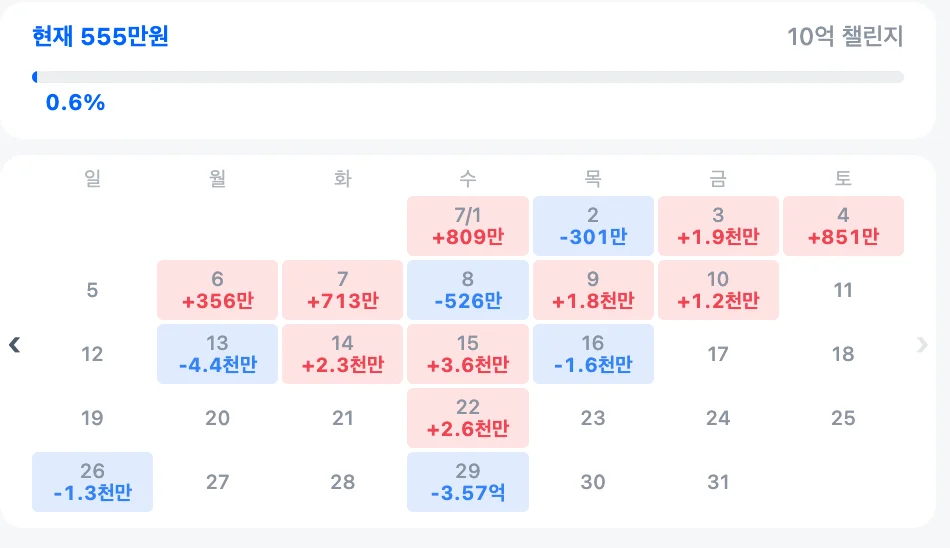950x548 pixels.
Task: Open the 7/1 cell showing +809만
Action: (x=468, y=226)
